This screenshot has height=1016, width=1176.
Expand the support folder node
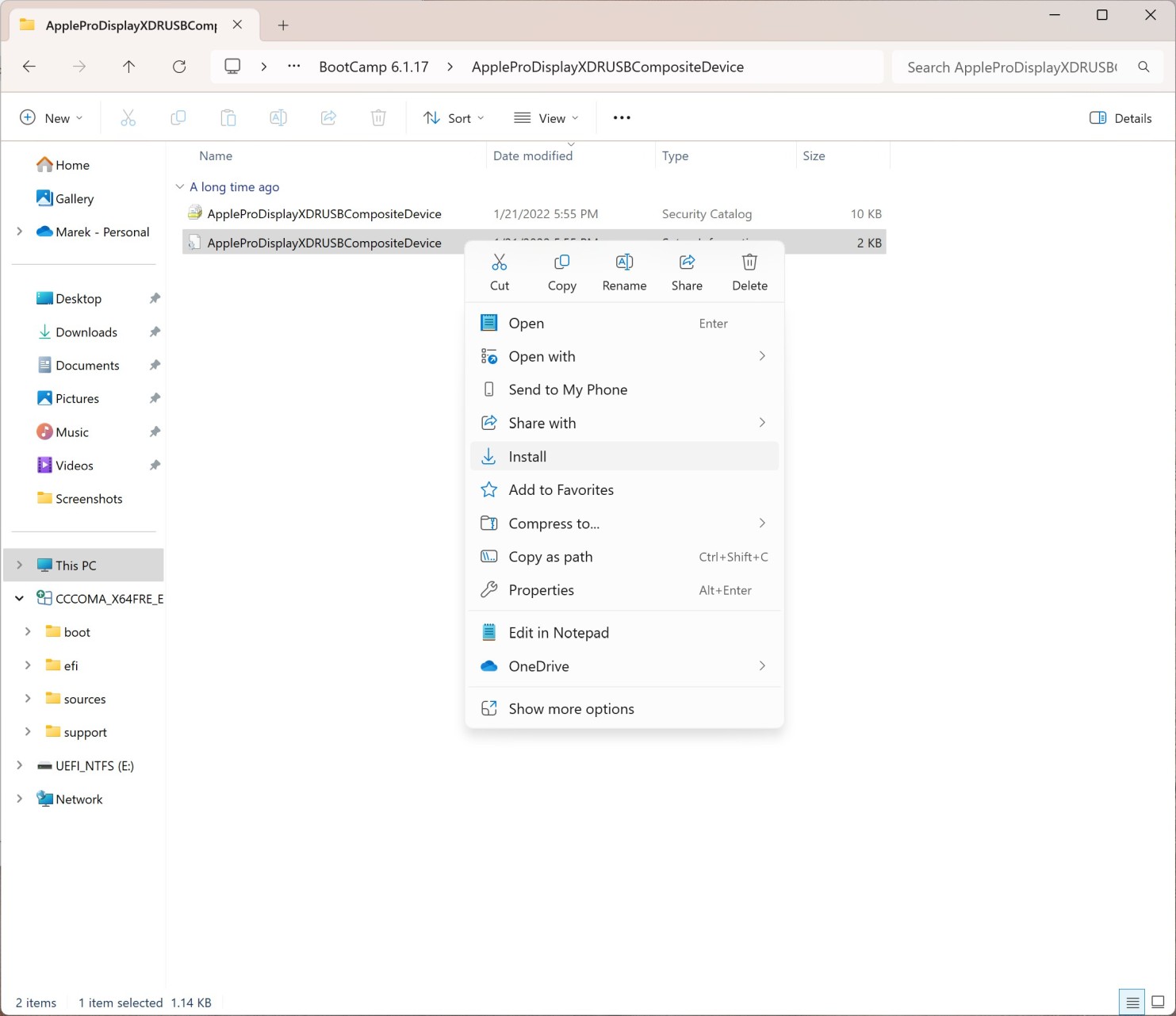28,731
